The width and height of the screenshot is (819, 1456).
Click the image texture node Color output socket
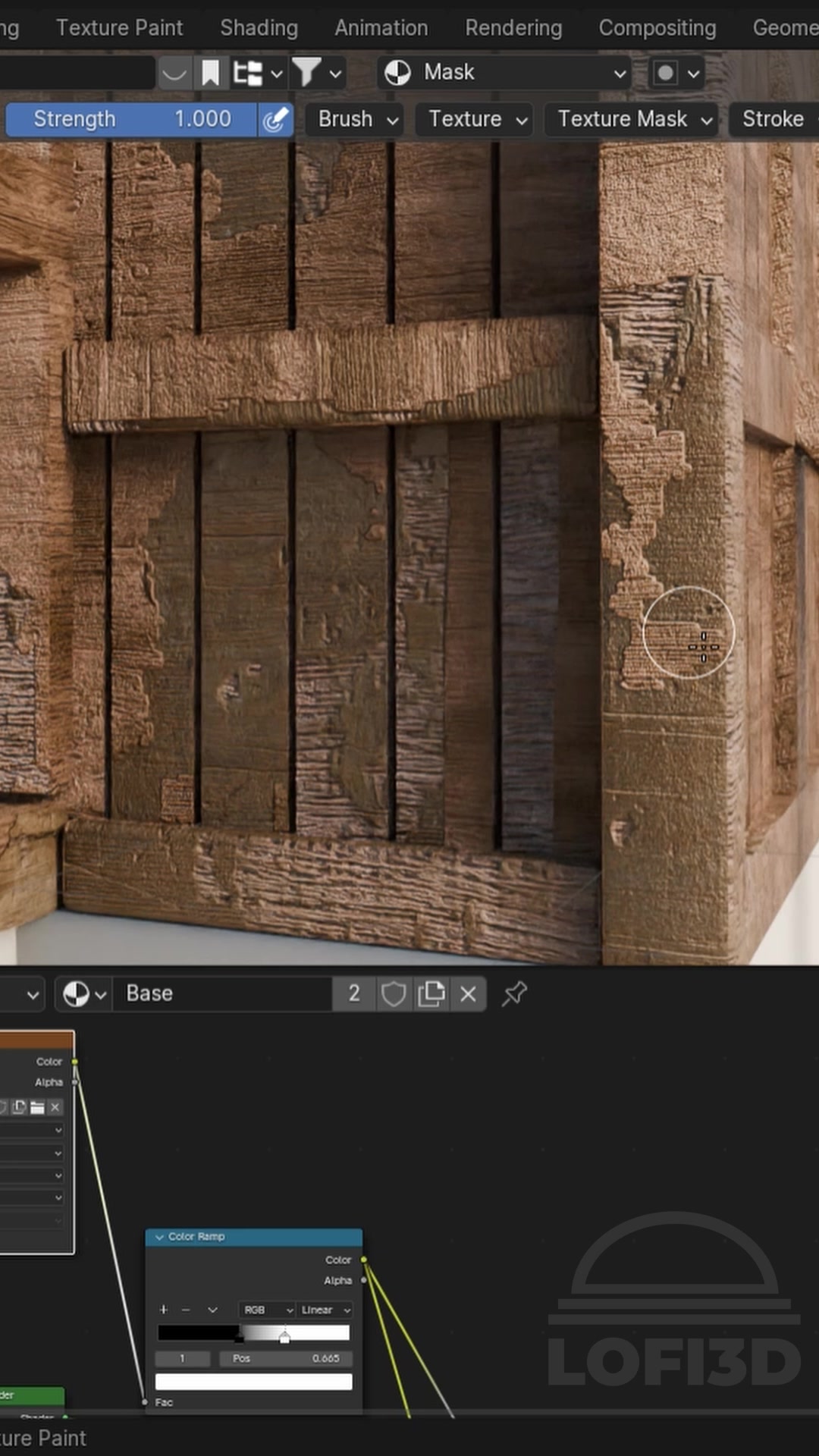click(74, 1062)
